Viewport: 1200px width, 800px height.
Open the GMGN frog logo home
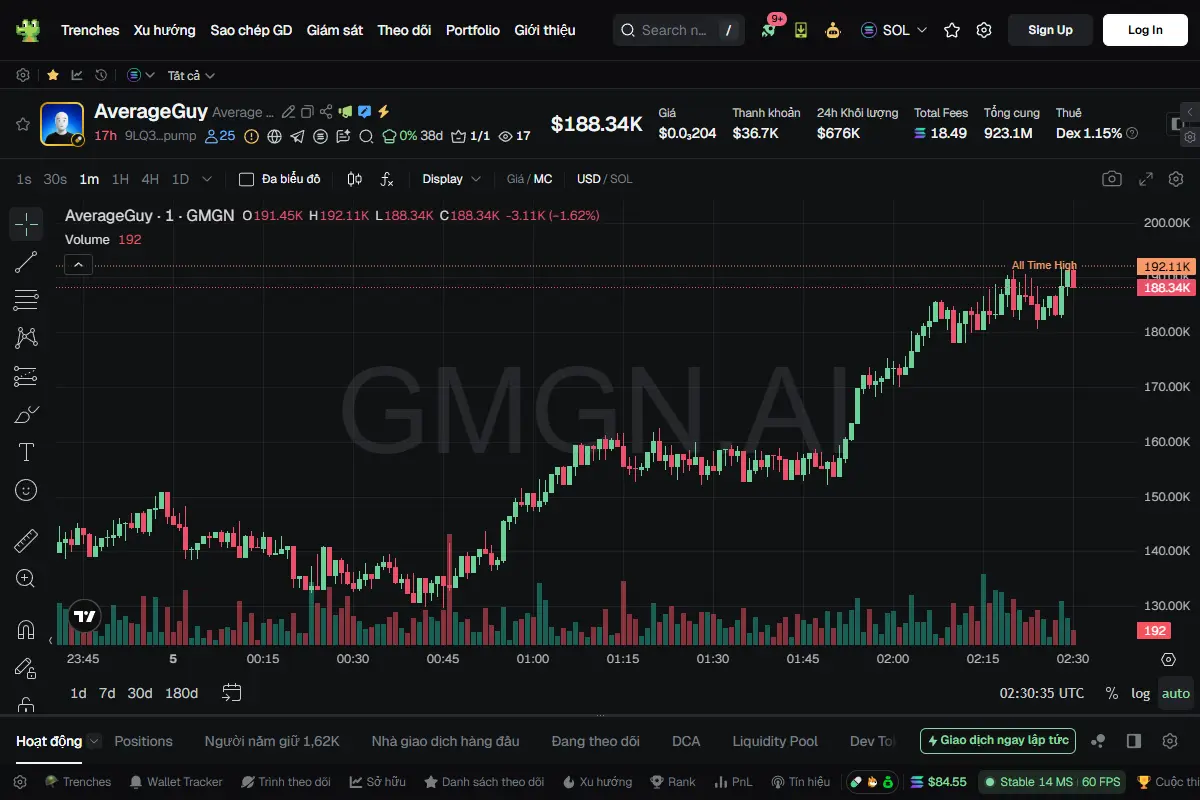tap(28, 30)
